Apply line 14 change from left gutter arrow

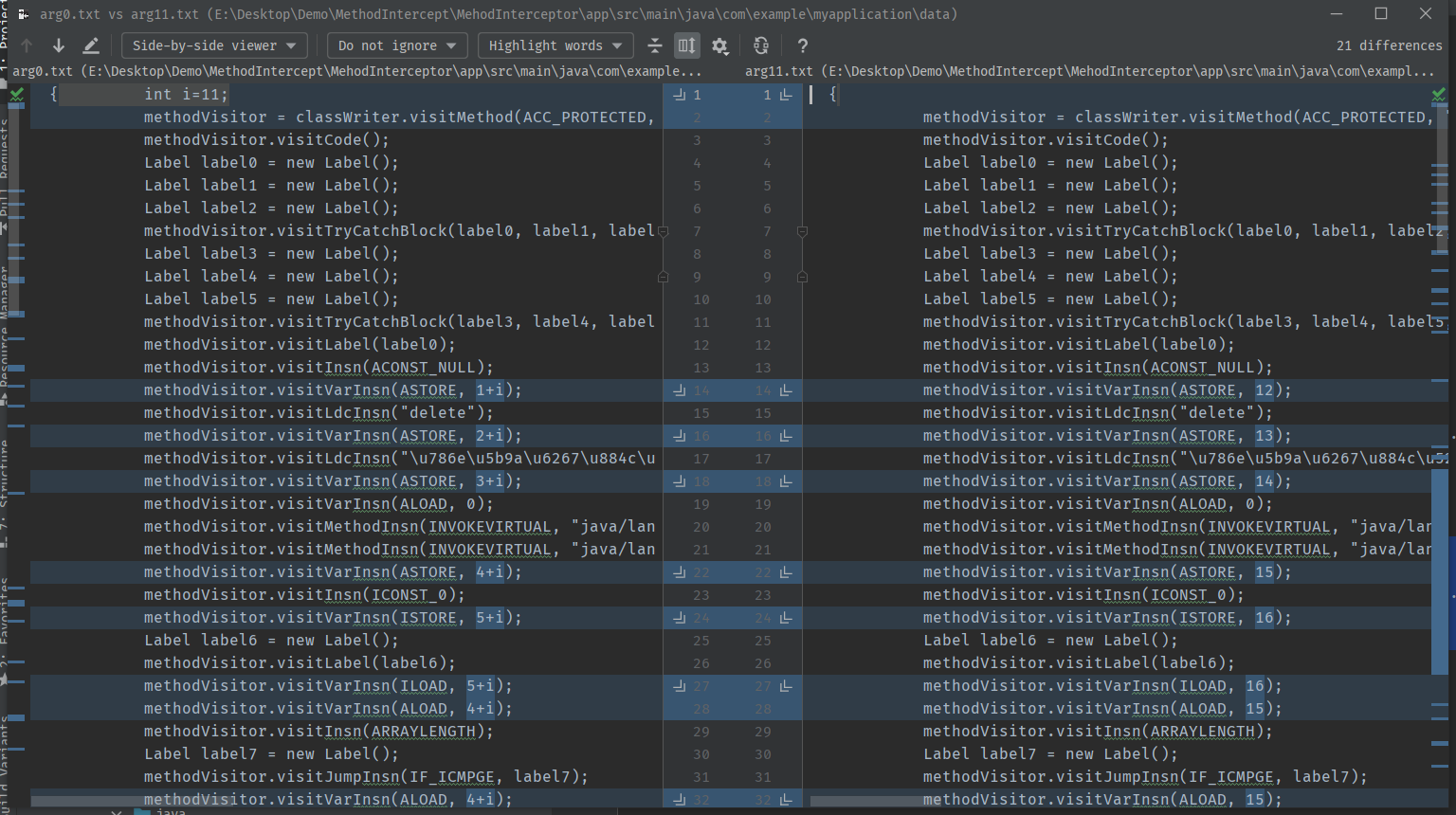tap(679, 390)
